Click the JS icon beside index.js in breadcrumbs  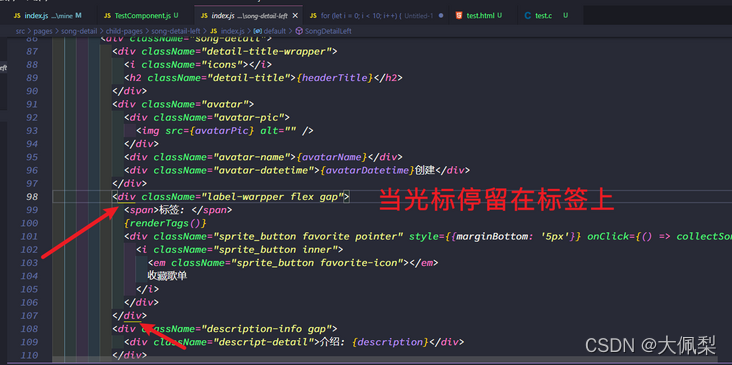214,31
